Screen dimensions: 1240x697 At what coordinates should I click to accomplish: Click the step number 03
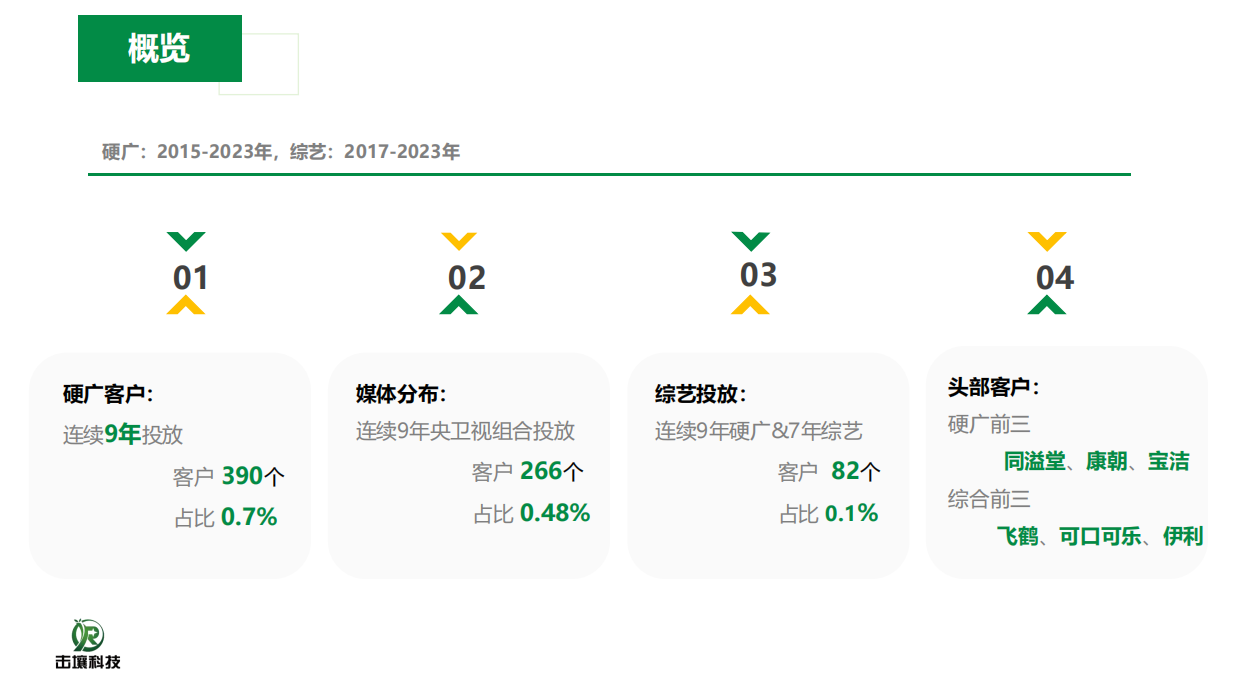759,275
